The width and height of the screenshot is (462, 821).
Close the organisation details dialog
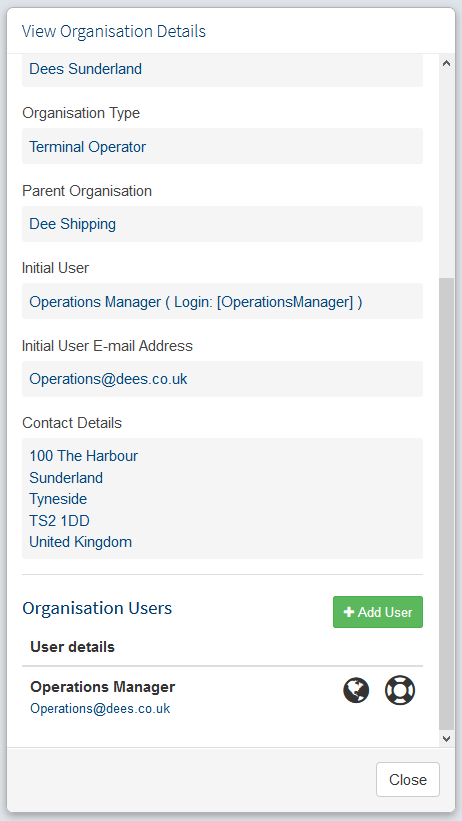(x=408, y=780)
